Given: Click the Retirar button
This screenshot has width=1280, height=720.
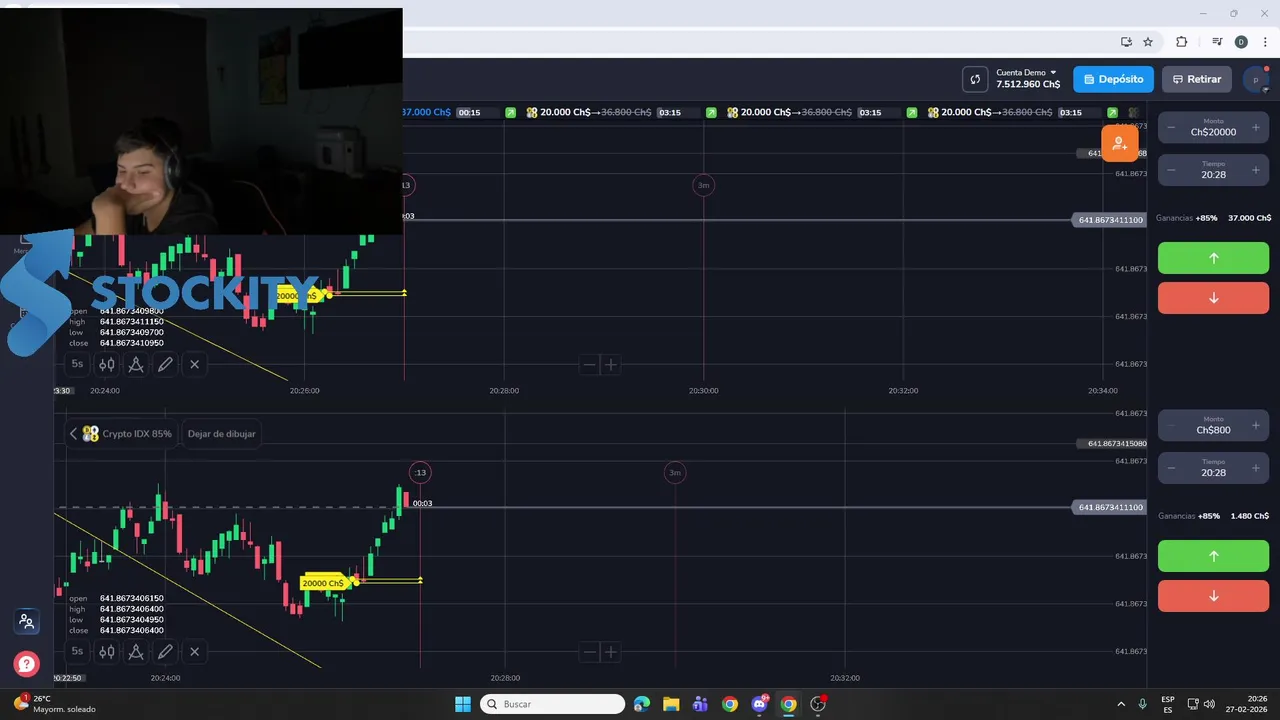Looking at the screenshot, I should 1197,79.
